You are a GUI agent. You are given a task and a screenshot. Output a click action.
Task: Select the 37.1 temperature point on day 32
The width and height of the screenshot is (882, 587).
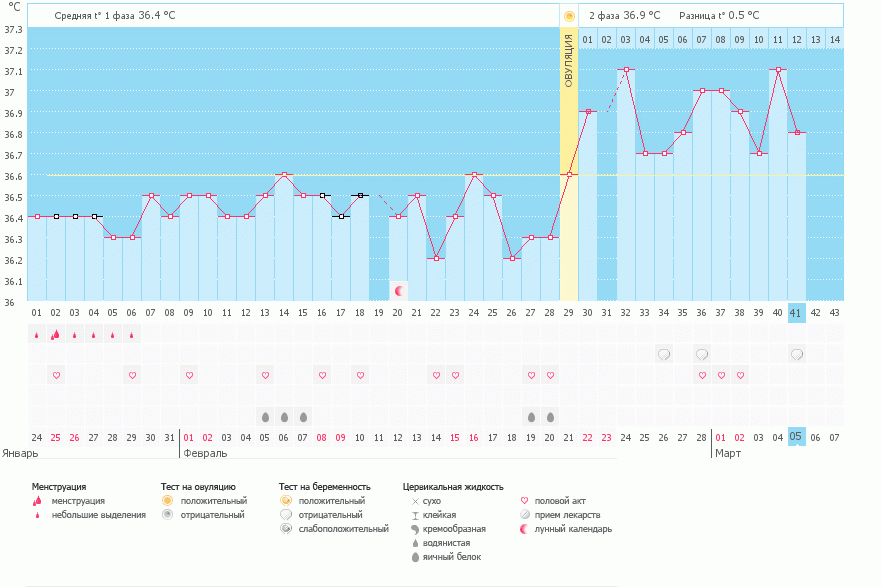tap(626, 70)
